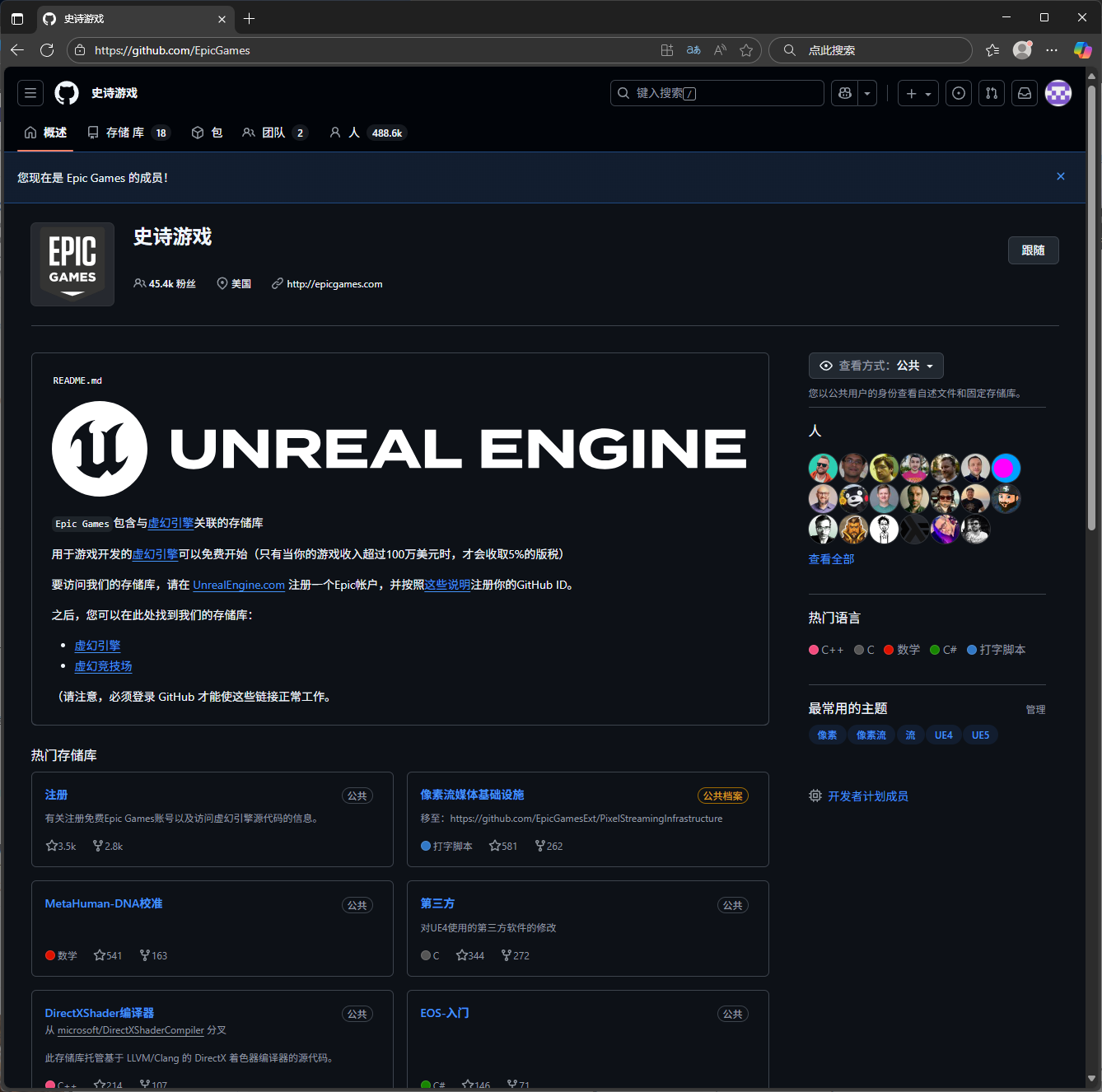Open the notifications inbox icon
The width and height of the screenshot is (1102, 1092).
point(1025,93)
